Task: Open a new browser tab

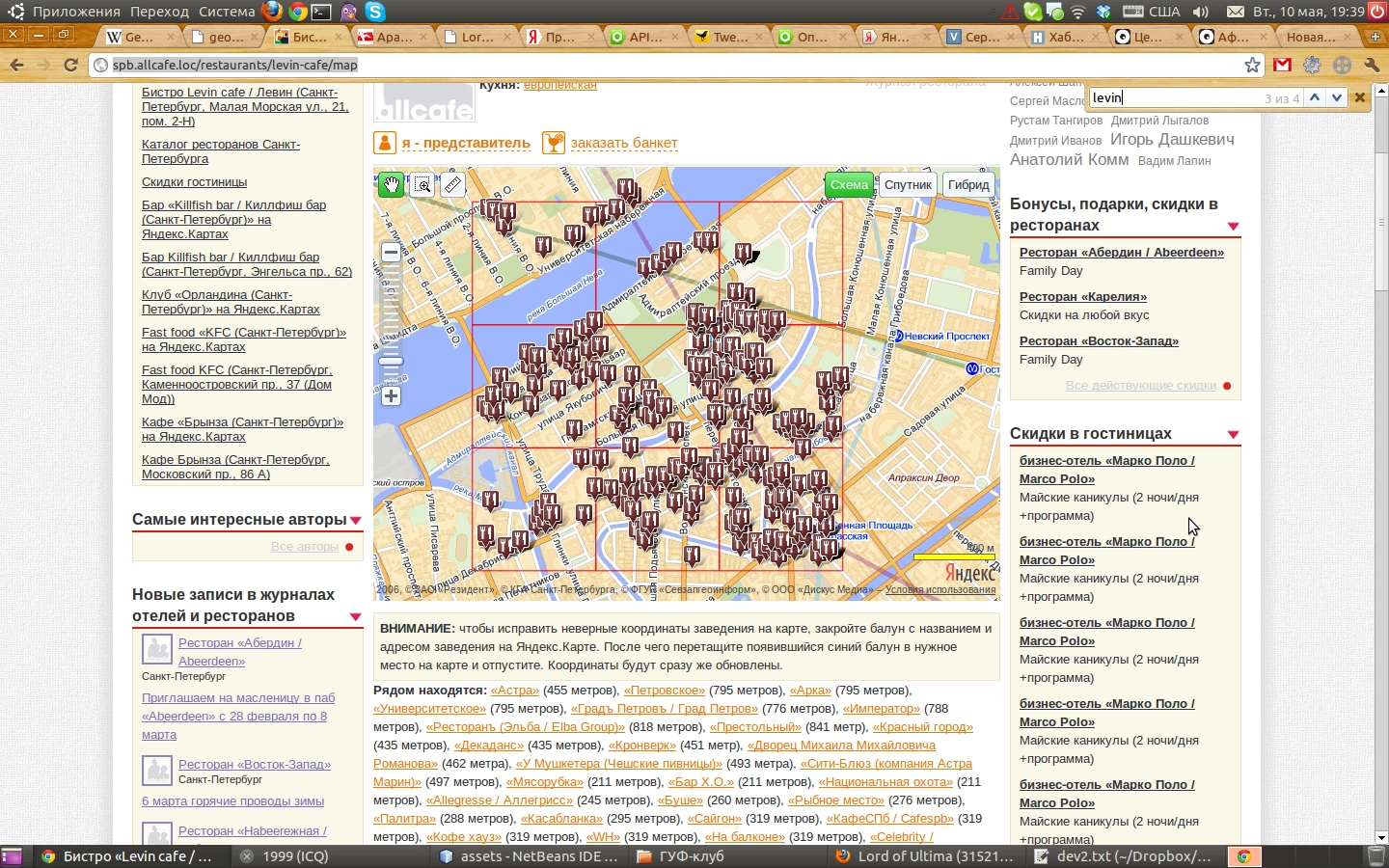Action: 1375,37
